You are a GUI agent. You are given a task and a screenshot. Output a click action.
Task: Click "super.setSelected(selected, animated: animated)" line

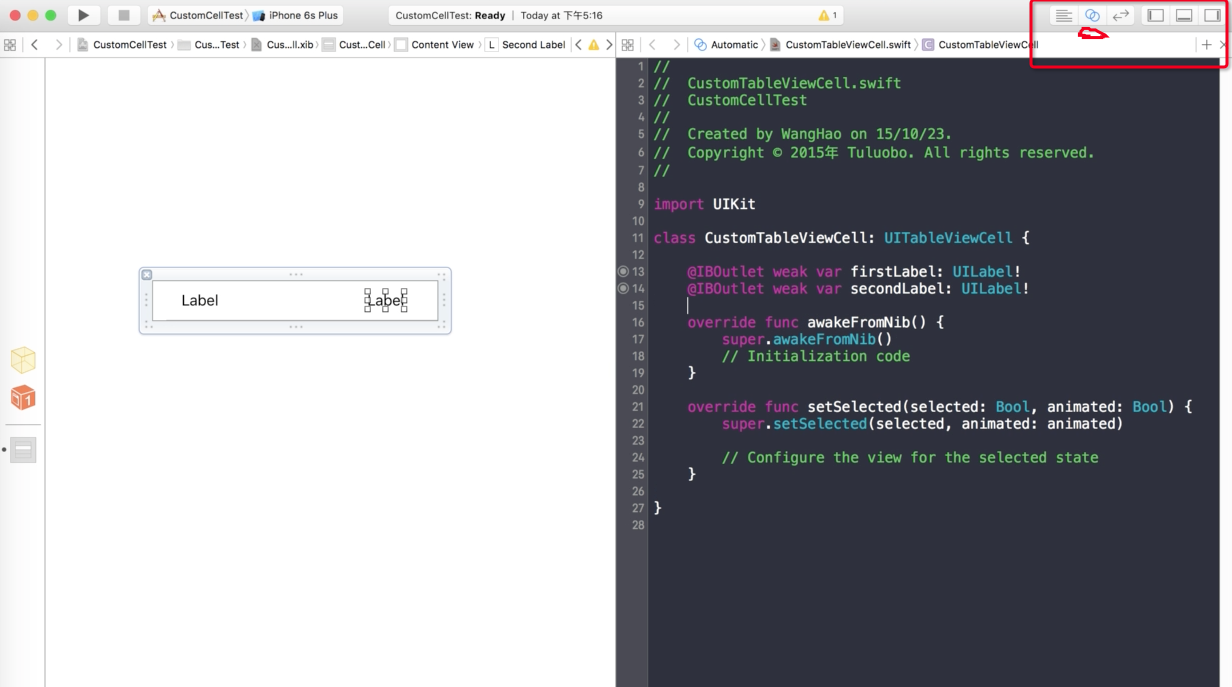[922, 424]
